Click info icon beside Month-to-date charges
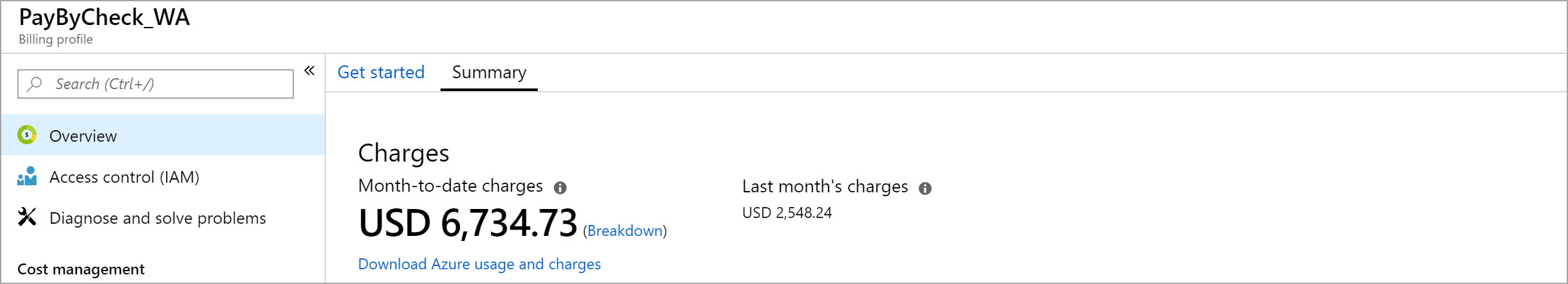 tap(560, 188)
